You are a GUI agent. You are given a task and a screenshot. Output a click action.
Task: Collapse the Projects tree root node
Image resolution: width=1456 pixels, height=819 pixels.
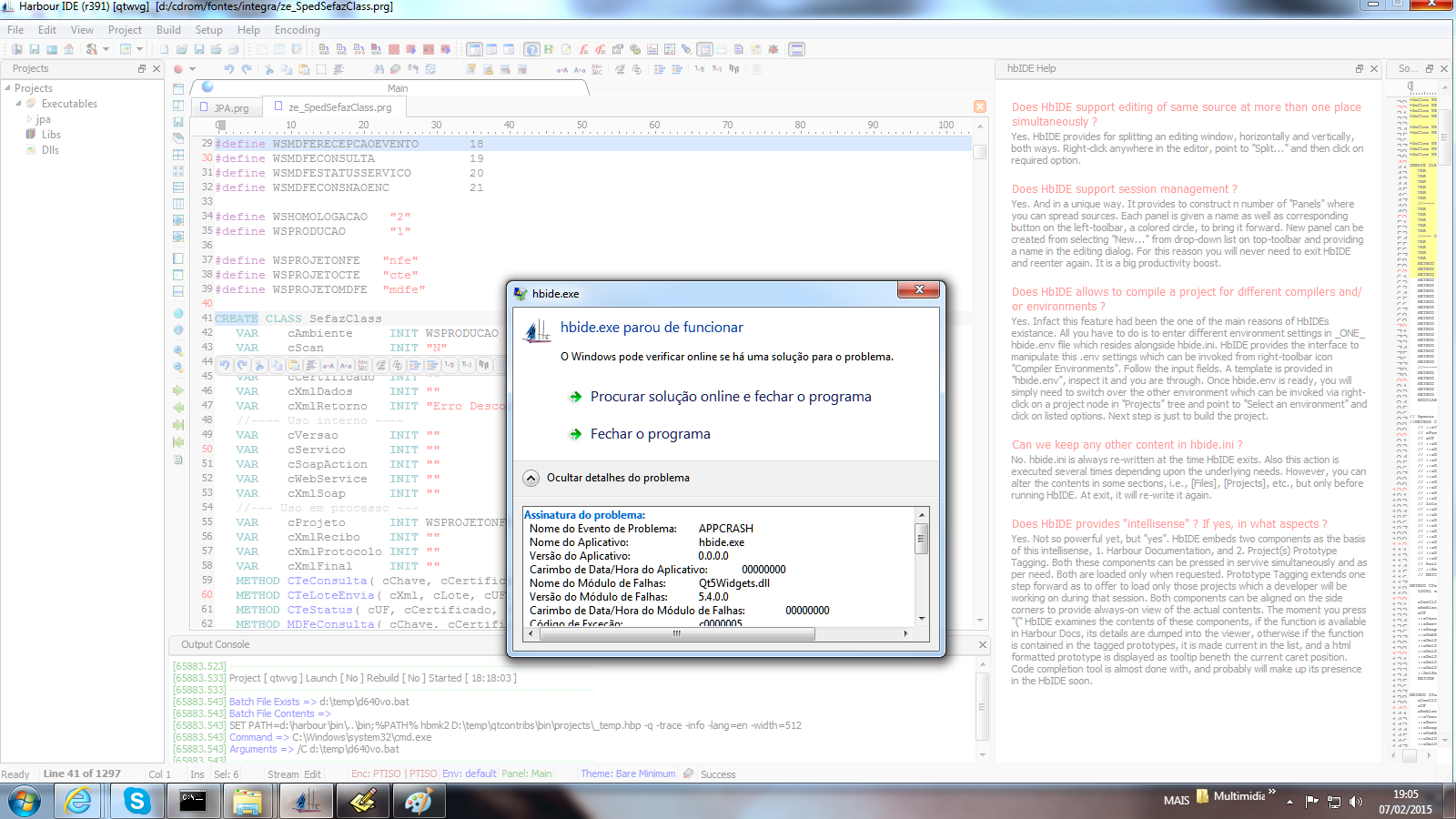coord(8,88)
